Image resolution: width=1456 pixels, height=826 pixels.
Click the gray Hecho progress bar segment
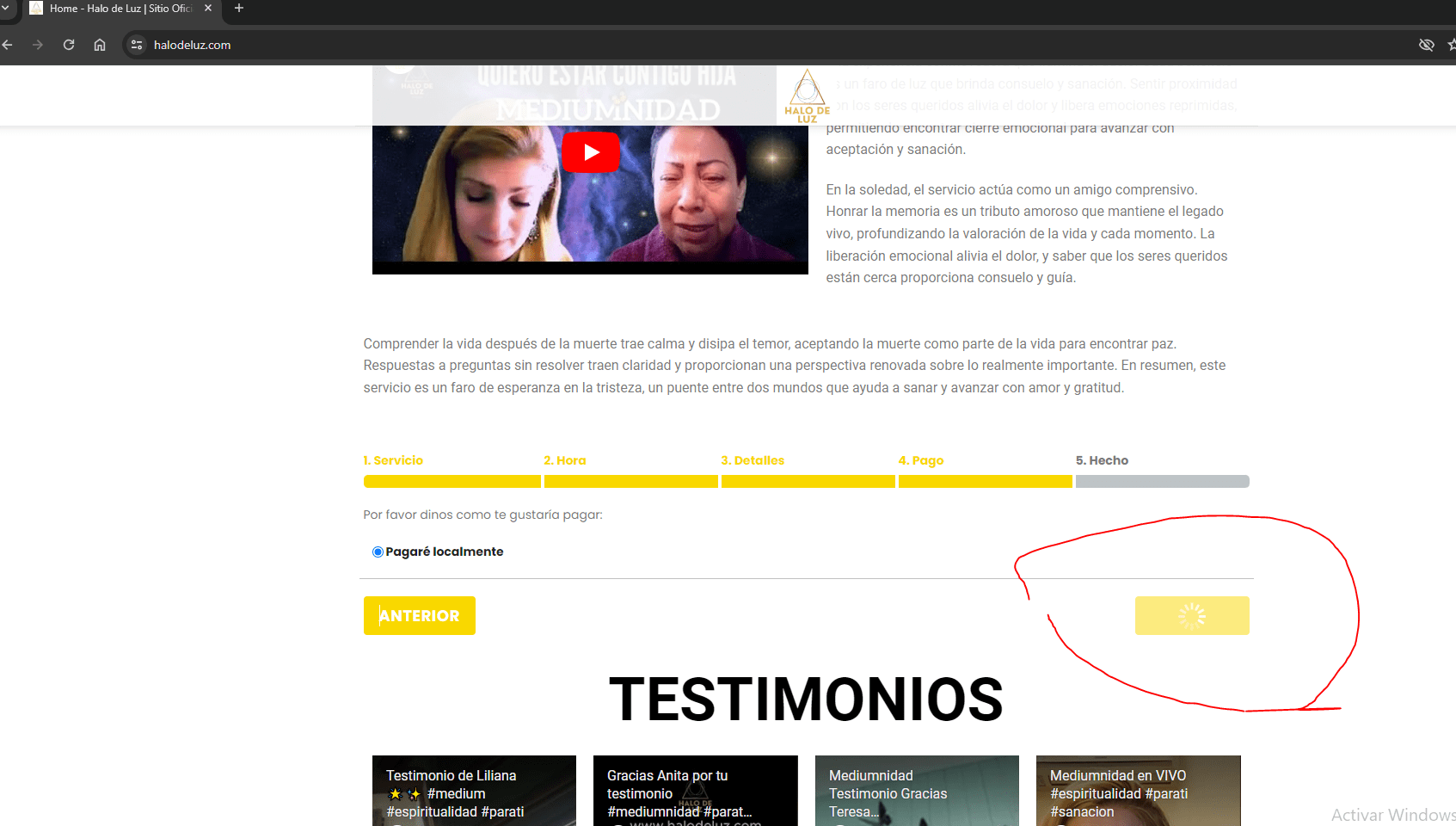pyautogui.click(x=1163, y=482)
